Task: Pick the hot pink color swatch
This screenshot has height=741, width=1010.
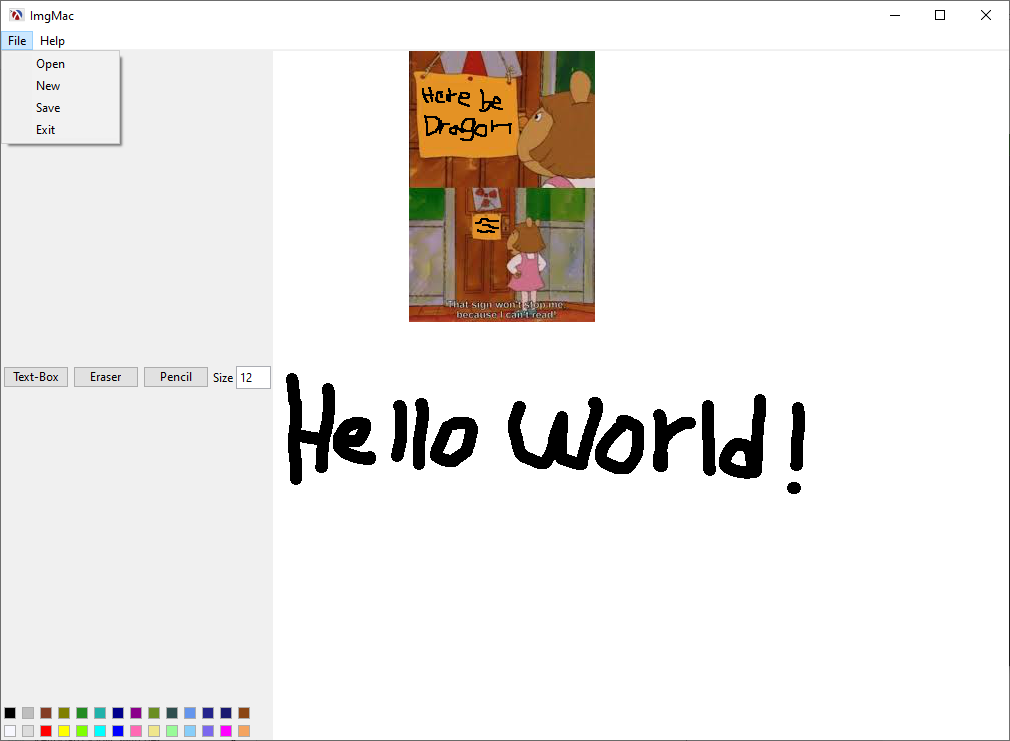Action: (x=136, y=731)
